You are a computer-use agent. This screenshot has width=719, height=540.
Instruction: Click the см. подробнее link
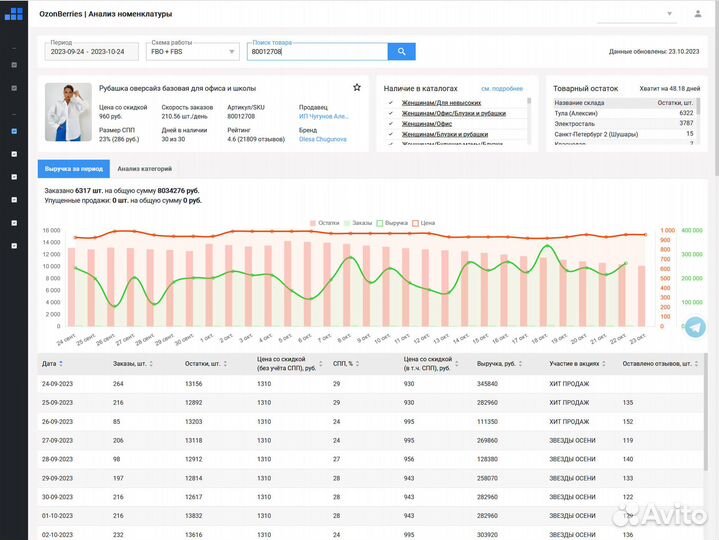tap(501, 88)
